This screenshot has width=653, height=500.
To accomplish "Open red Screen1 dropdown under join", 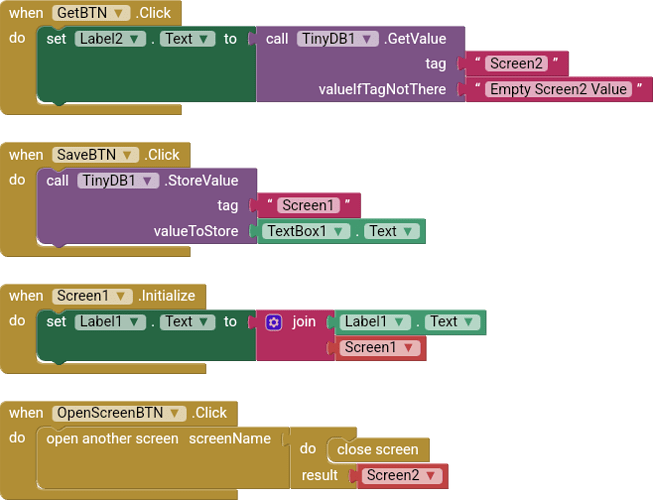I will (x=380, y=348).
